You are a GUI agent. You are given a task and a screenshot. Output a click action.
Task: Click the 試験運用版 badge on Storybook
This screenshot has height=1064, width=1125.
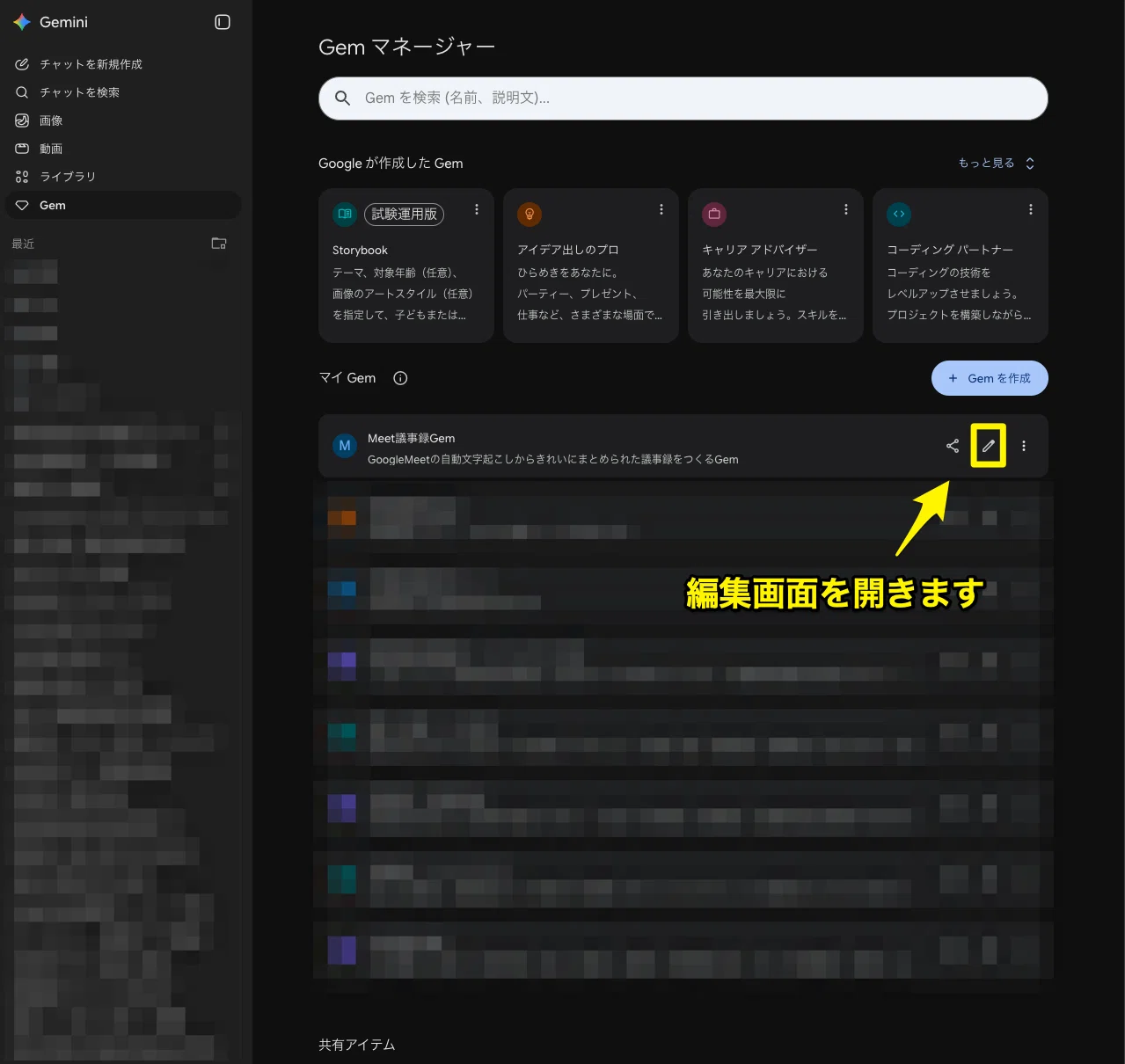click(x=405, y=214)
